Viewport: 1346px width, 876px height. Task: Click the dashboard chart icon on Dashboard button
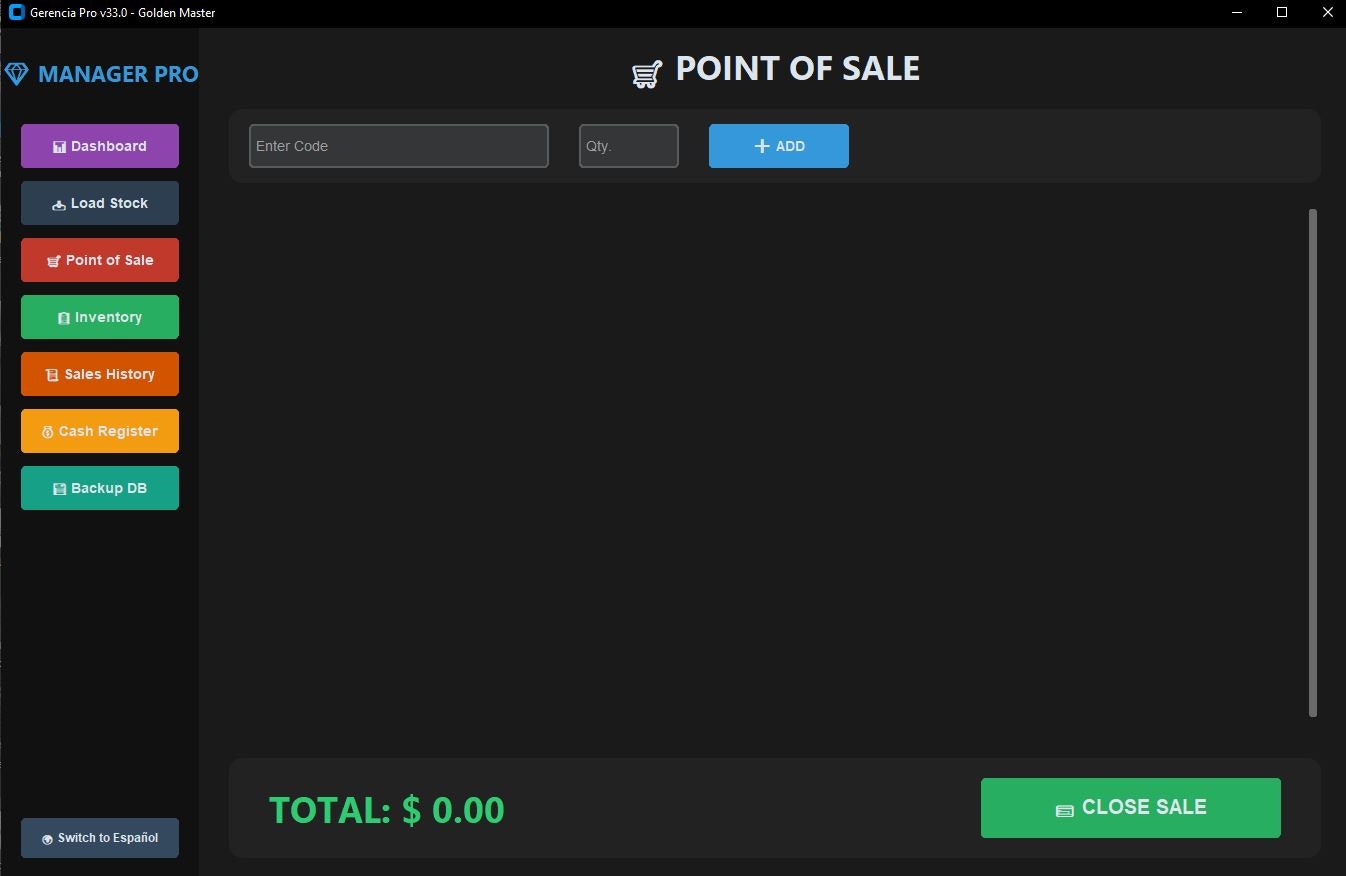(58, 146)
